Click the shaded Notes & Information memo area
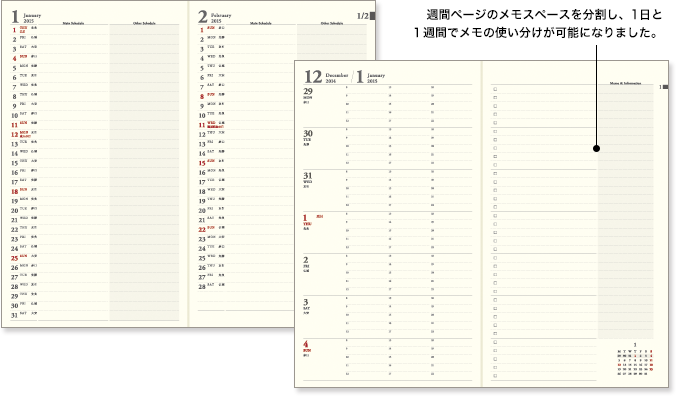 click(x=626, y=212)
